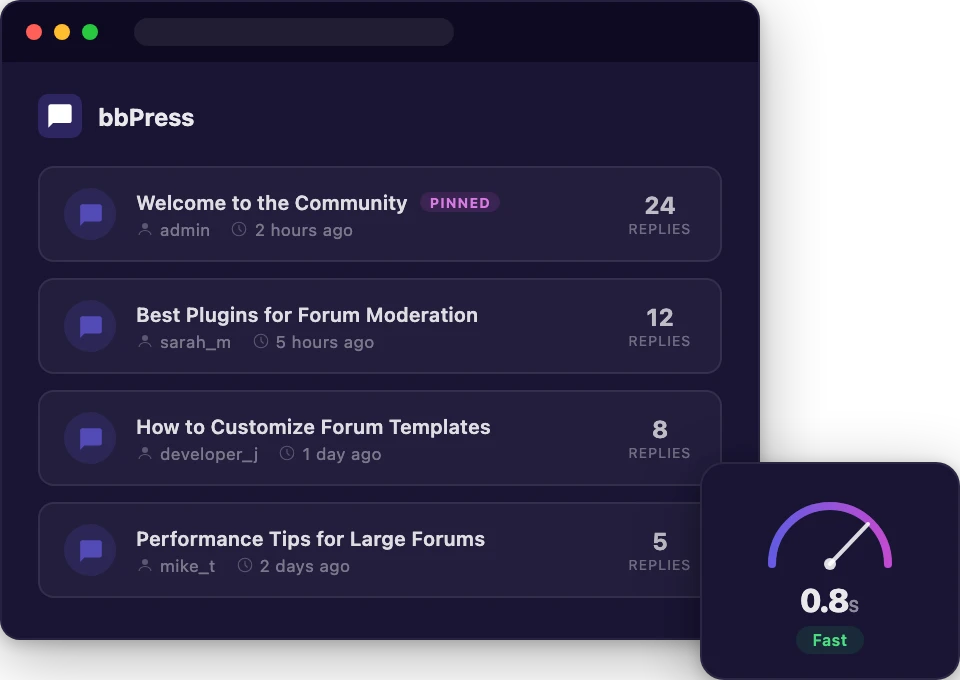Click the performance speedometer gauge
Viewport: 960px width, 680px height.
[829, 535]
